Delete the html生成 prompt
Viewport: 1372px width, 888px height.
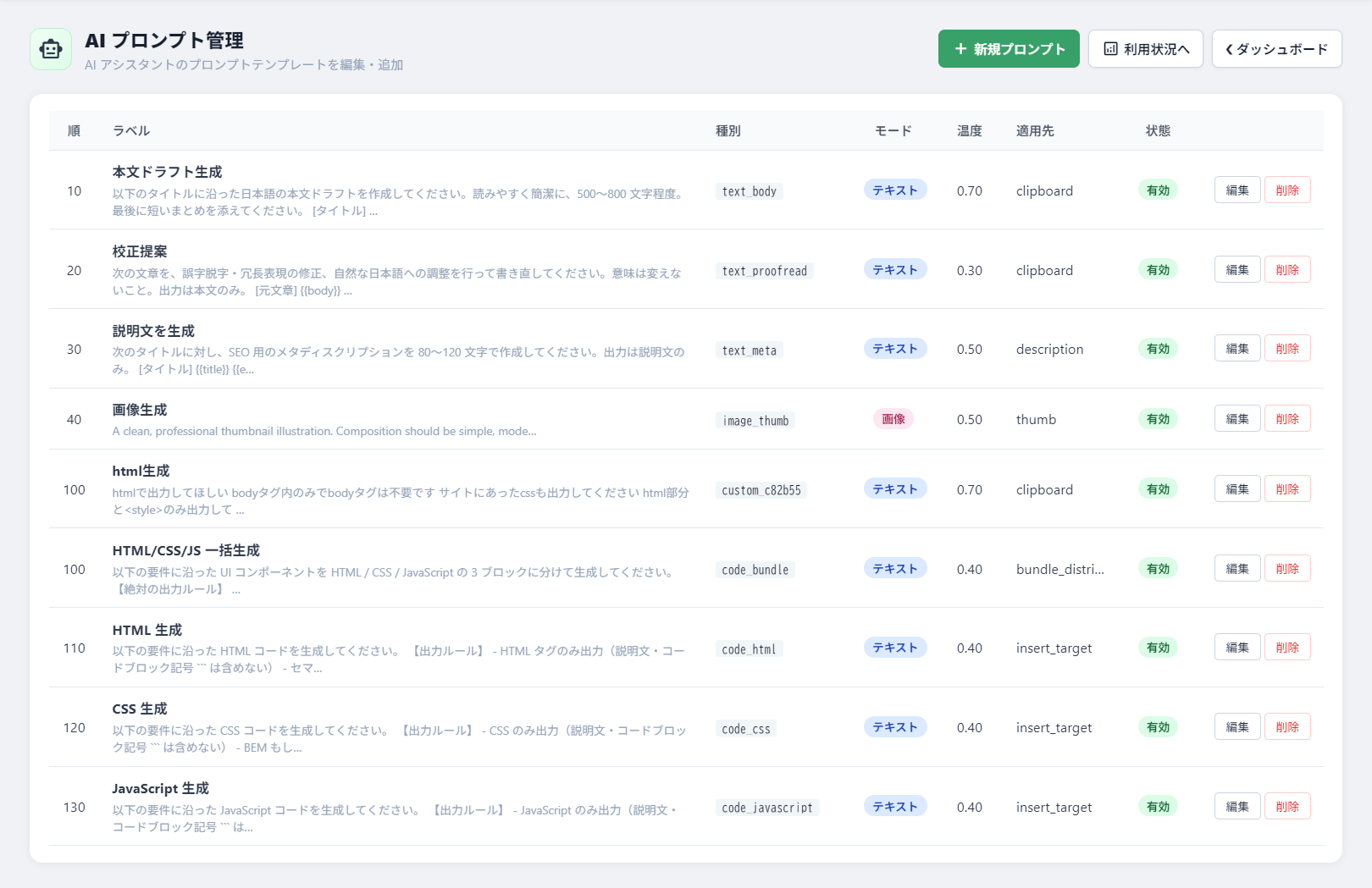(1287, 489)
